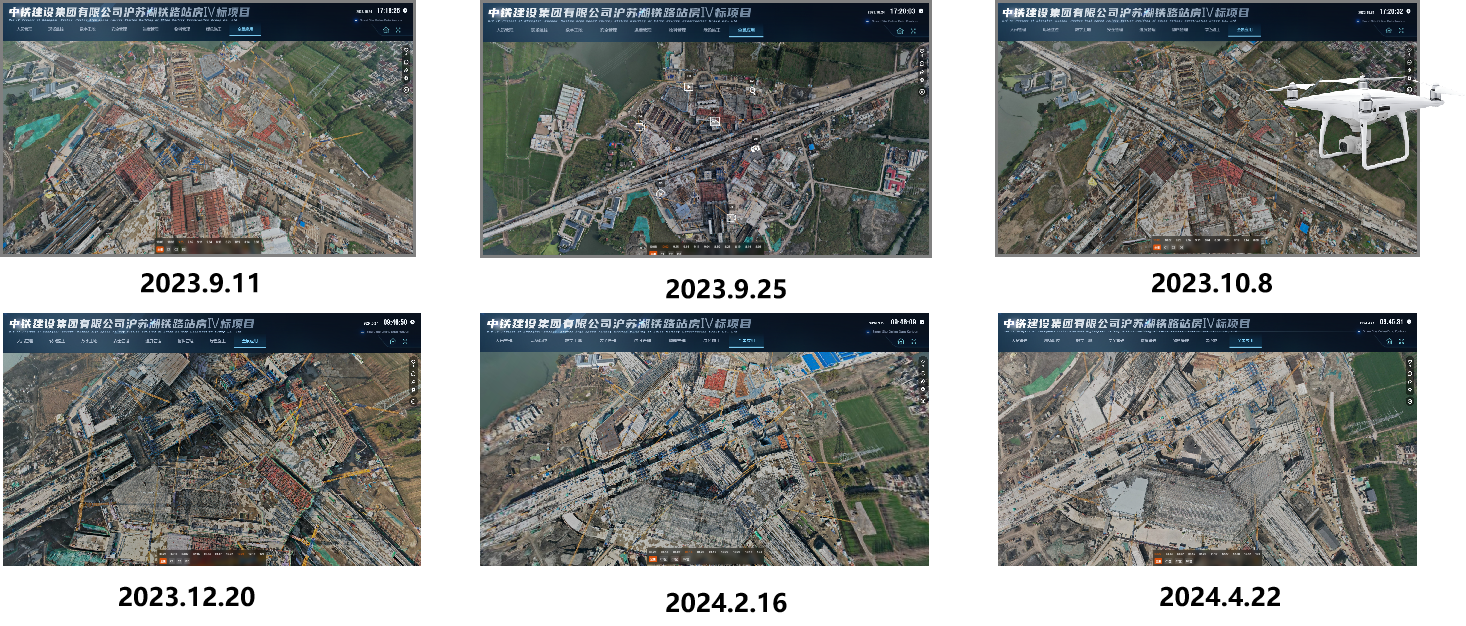Hit the fullscreen icon in the bottom-left dashboard
The image size is (1466, 626).
tap(404, 341)
